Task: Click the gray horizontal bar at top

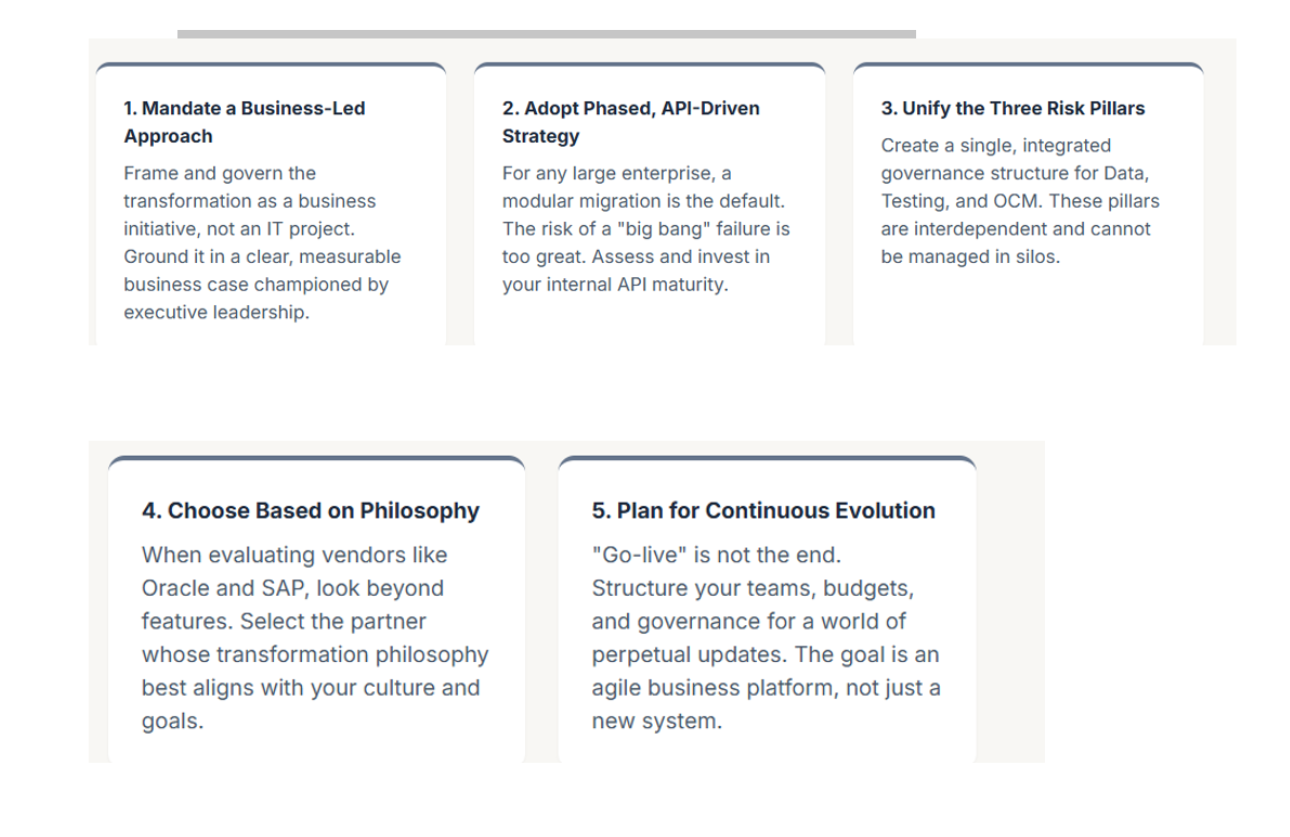Action: point(546,34)
